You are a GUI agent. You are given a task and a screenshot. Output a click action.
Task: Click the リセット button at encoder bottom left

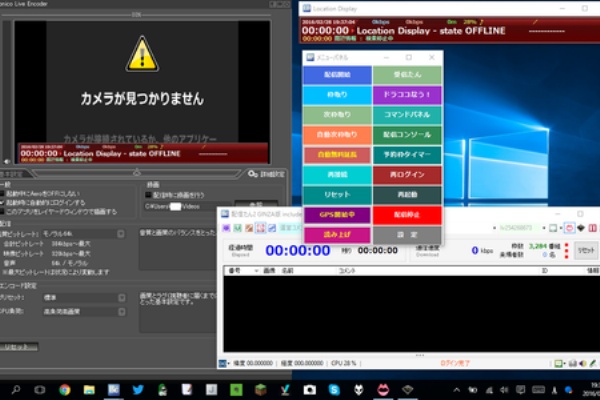(19, 347)
